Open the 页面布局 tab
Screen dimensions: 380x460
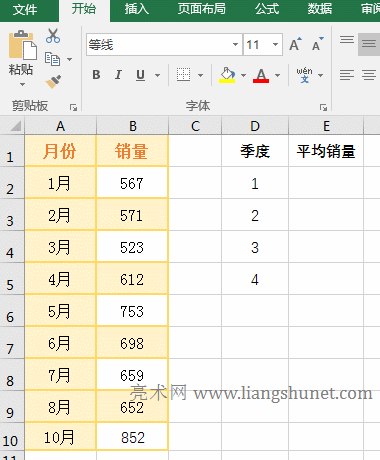pos(202,9)
